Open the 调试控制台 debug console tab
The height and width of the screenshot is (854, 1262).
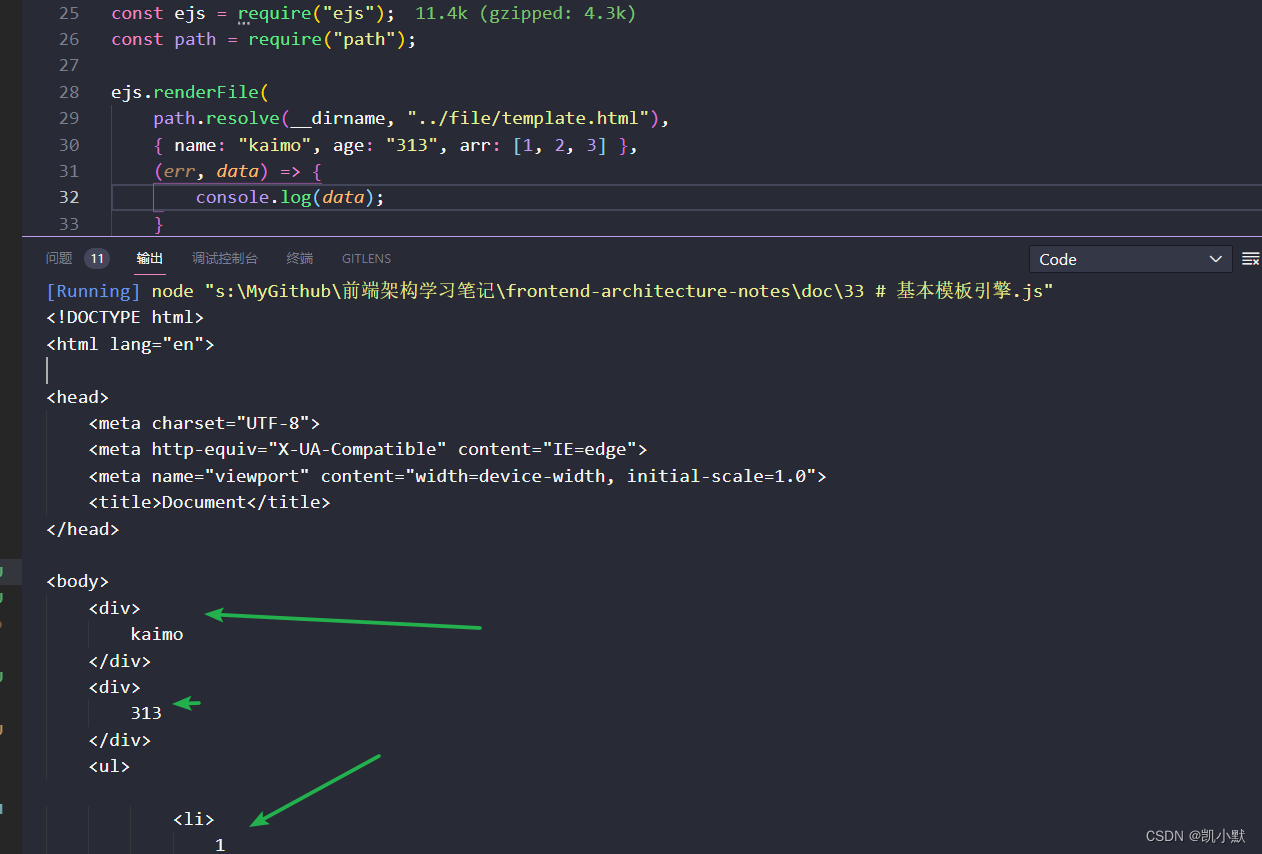225,258
